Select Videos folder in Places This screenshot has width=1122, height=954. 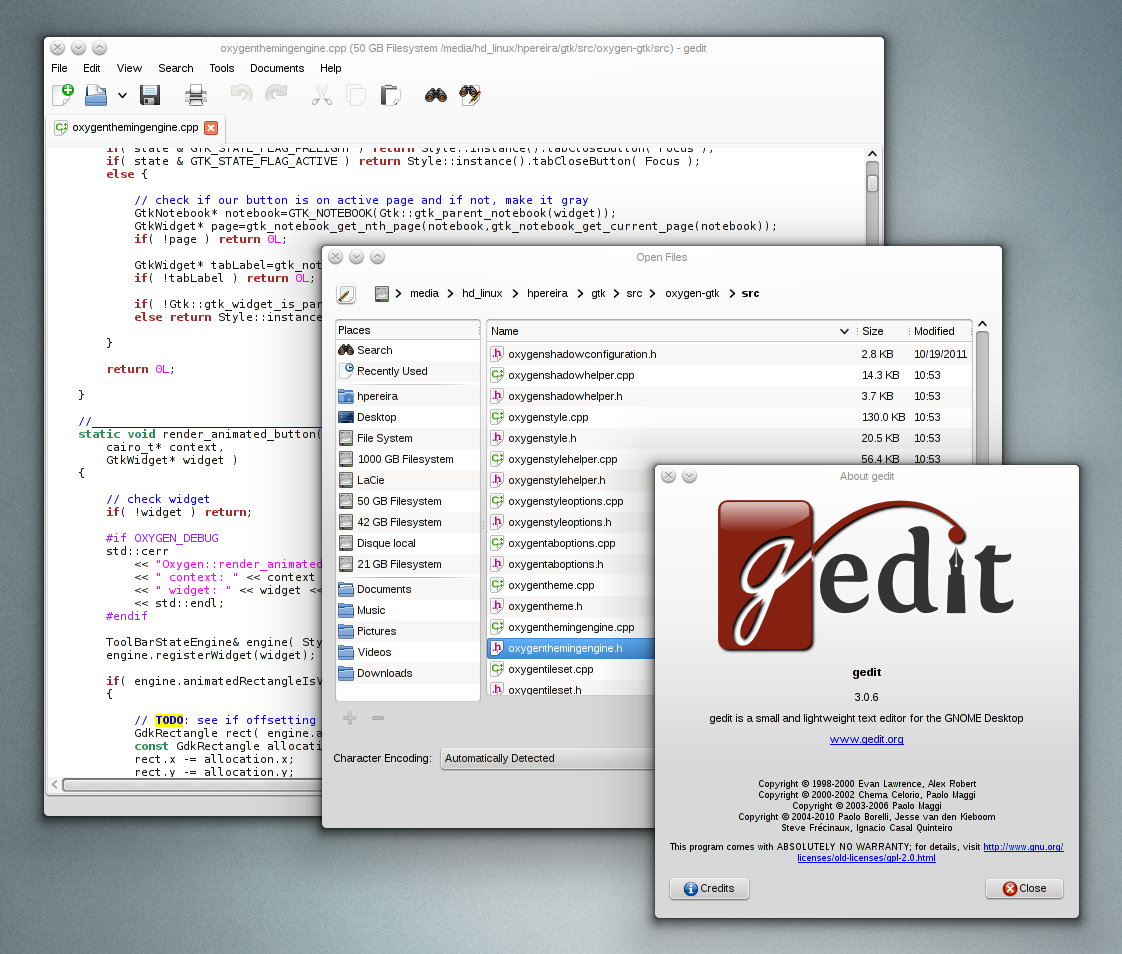point(408,652)
